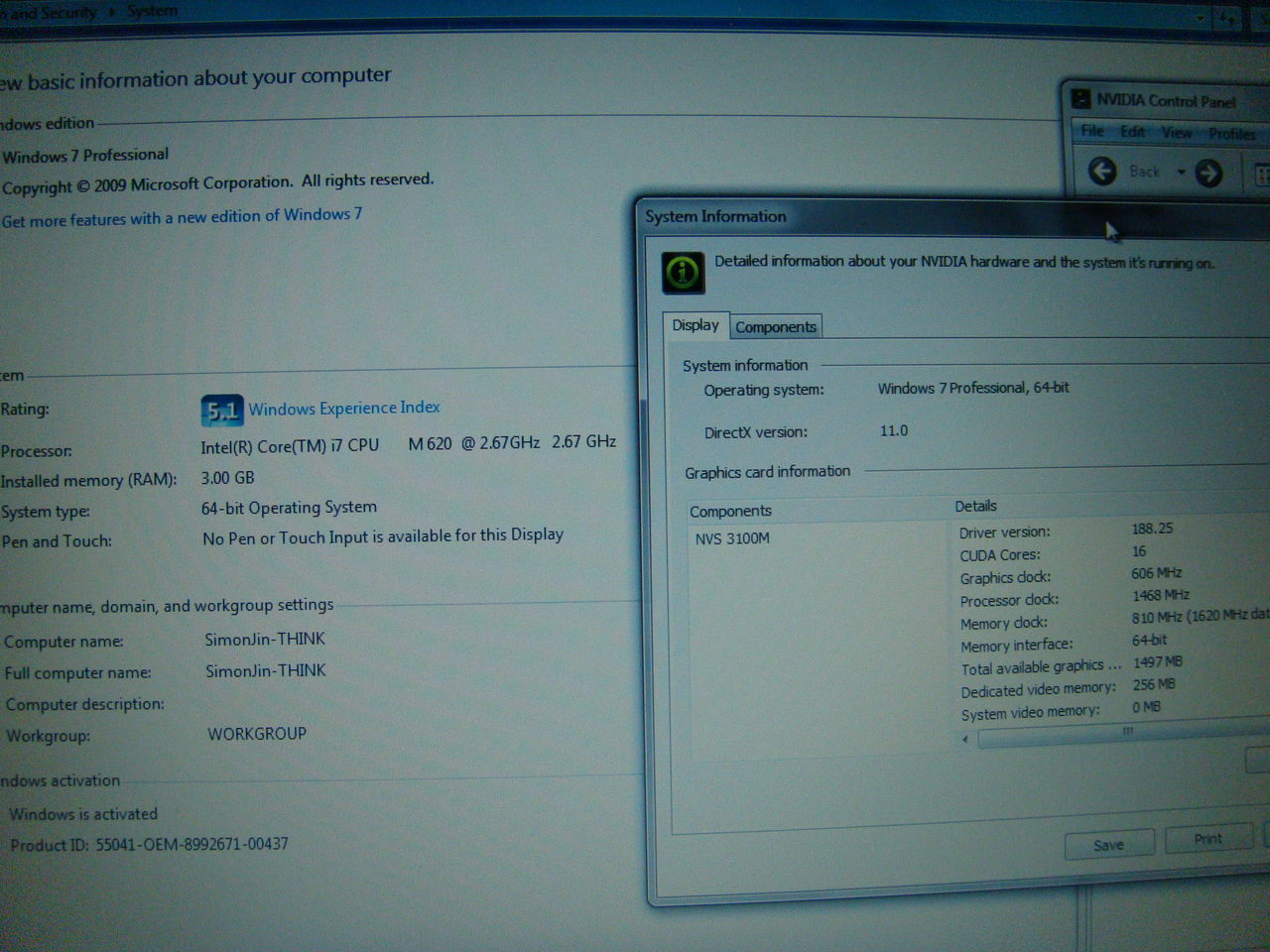Screen dimensions: 1270x952
Task: Click the System breadcrumb in the address bar
Action: point(153,11)
